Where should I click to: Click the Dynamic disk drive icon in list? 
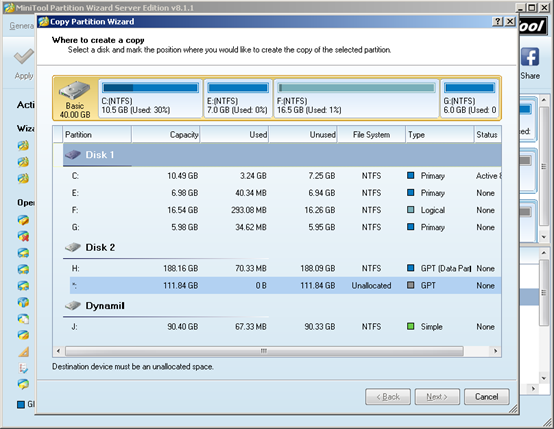click(x=73, y=305)
